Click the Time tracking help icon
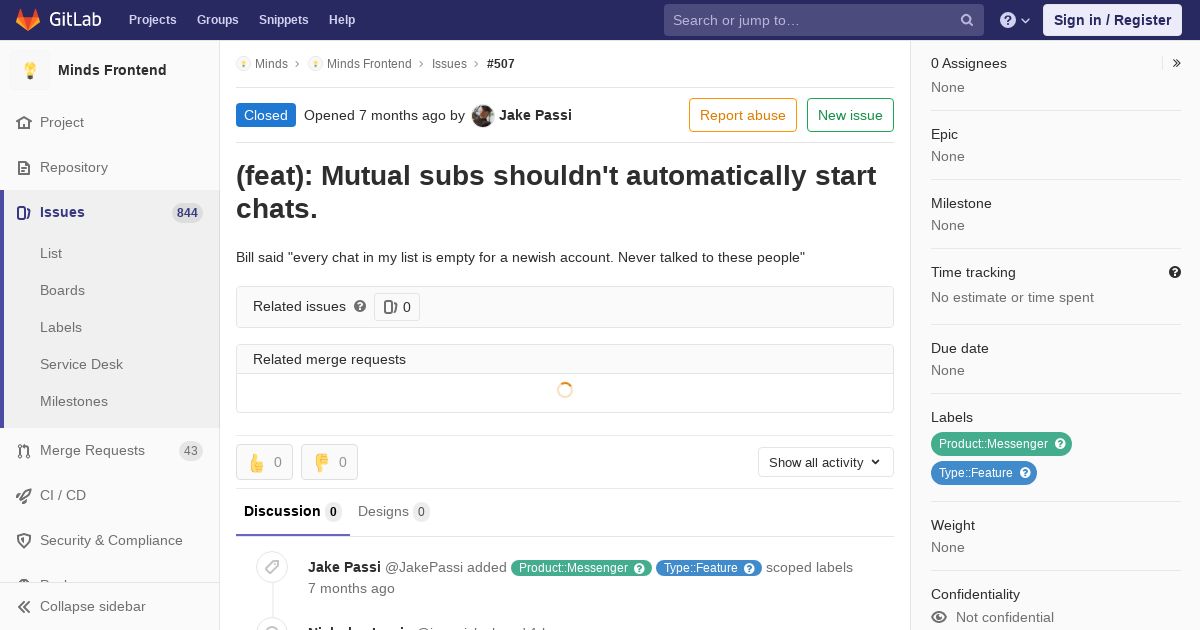Viewport: 1200px width, 630px height. click(1175, 272)
